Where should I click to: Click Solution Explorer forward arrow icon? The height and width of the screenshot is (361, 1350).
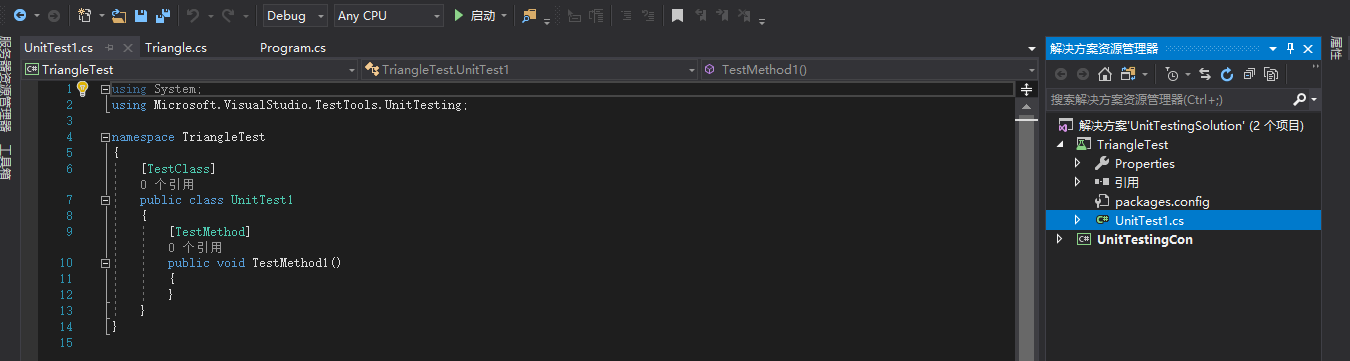click(x=1083, y=74)
